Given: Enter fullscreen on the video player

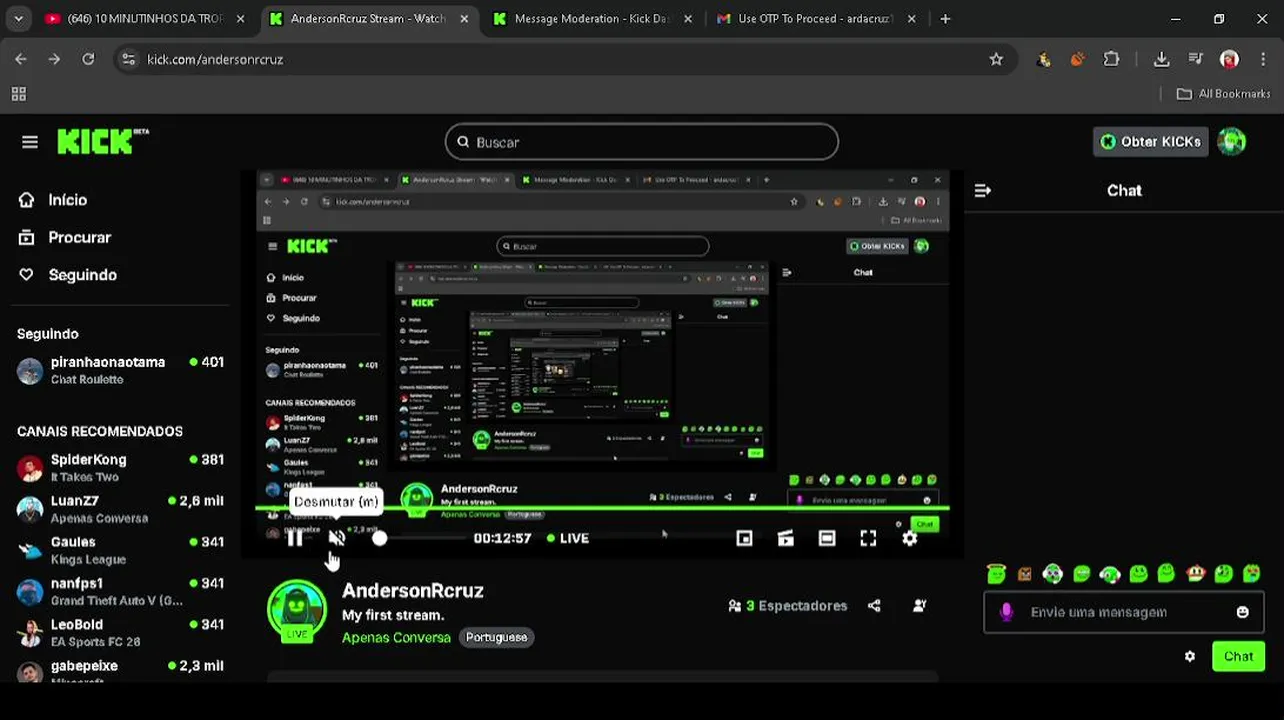Looking at the screenshot, I should tap(868, 538).
